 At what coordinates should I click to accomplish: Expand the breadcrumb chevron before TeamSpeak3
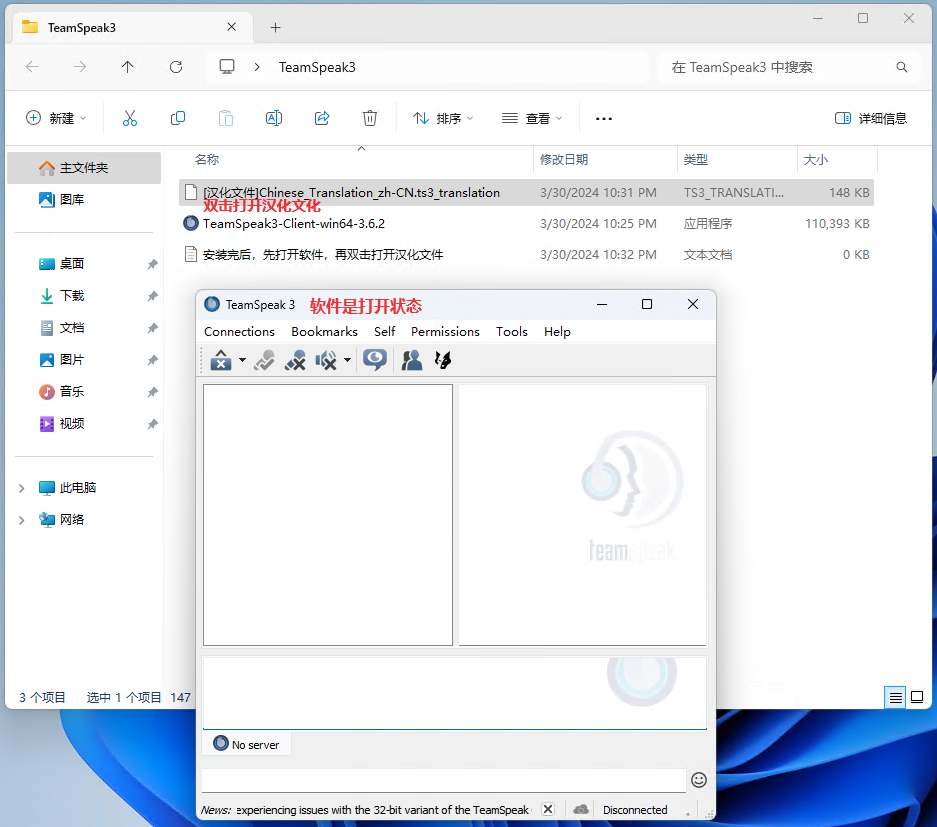(257, 67)
